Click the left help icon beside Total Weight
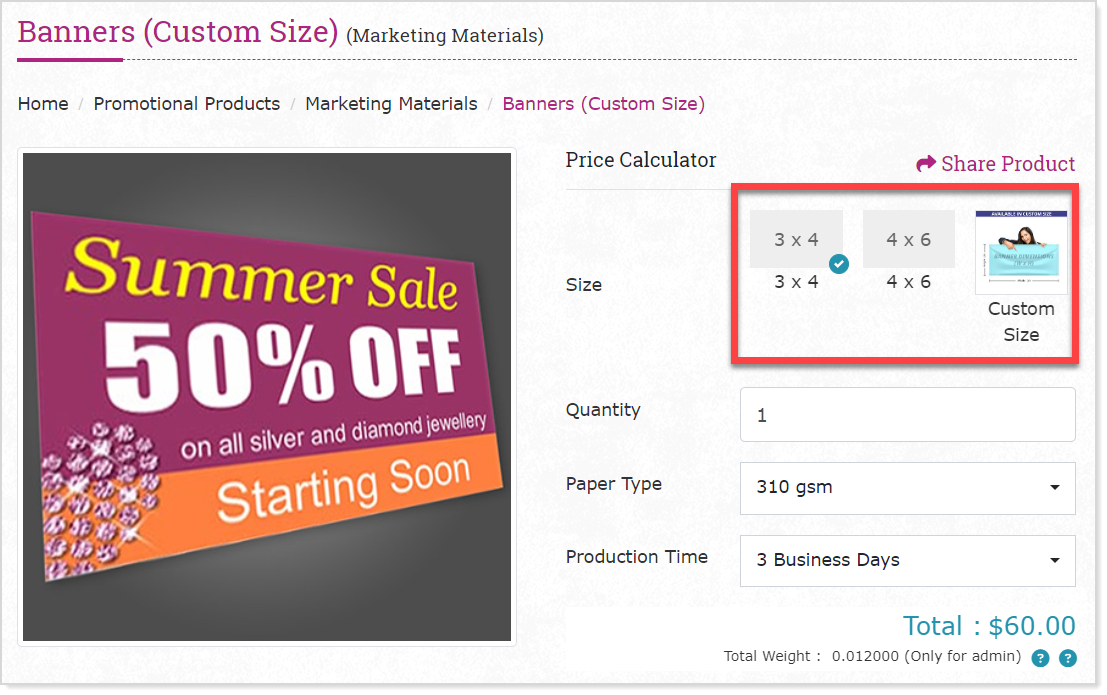 click(x=1040, y=658)
